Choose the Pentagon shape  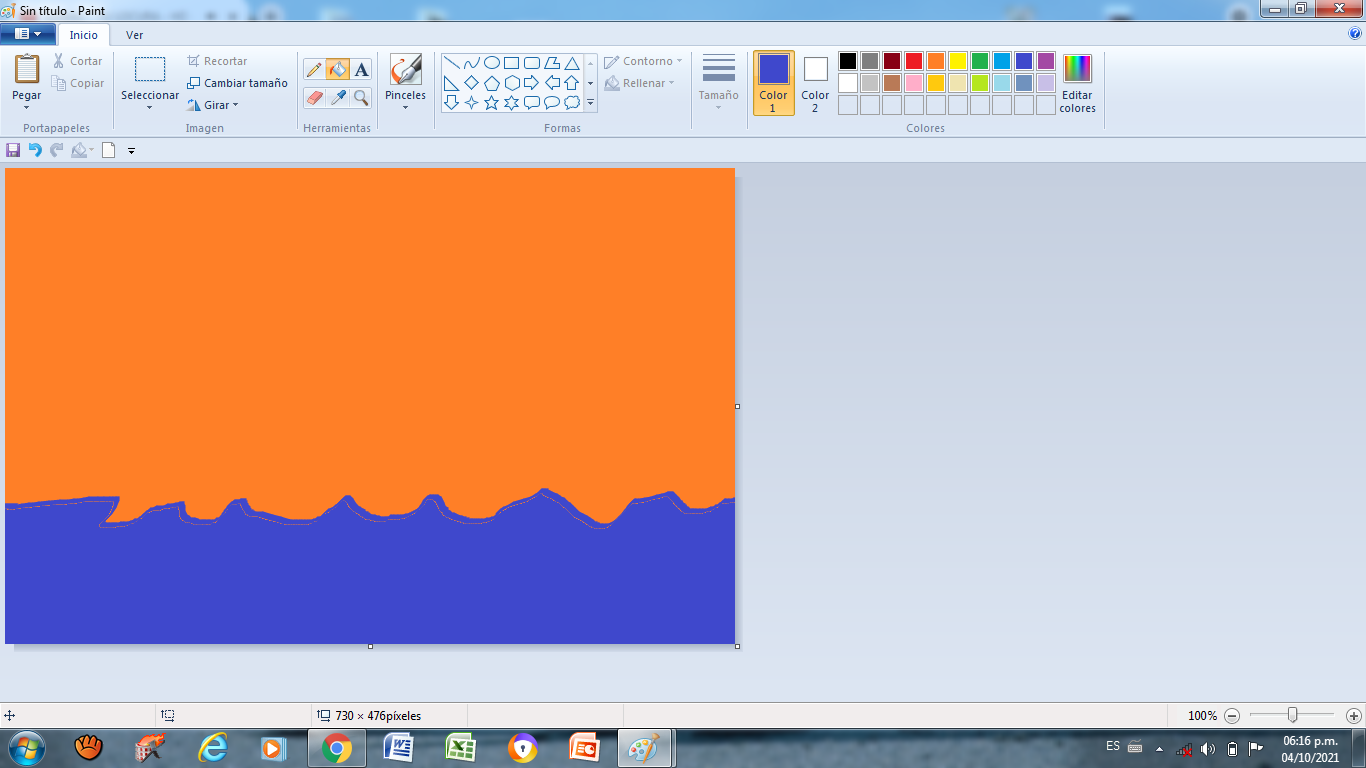(492, 82)
